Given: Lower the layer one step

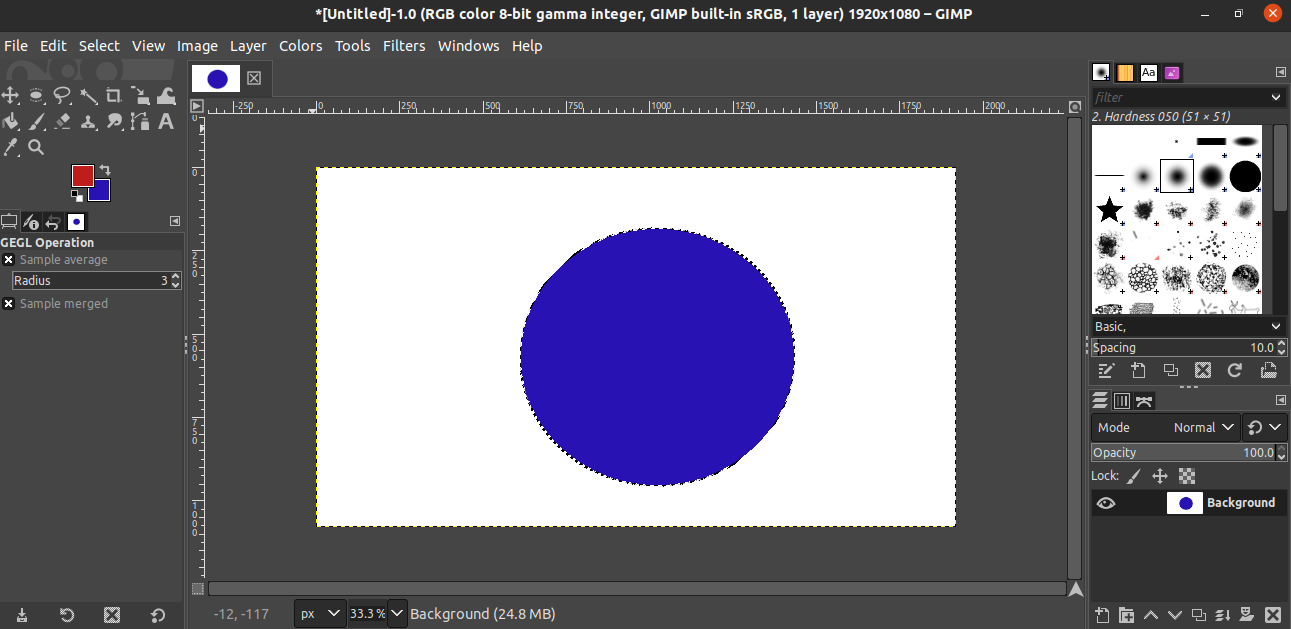Looking at the screenshot, I should coord(1175,614).
